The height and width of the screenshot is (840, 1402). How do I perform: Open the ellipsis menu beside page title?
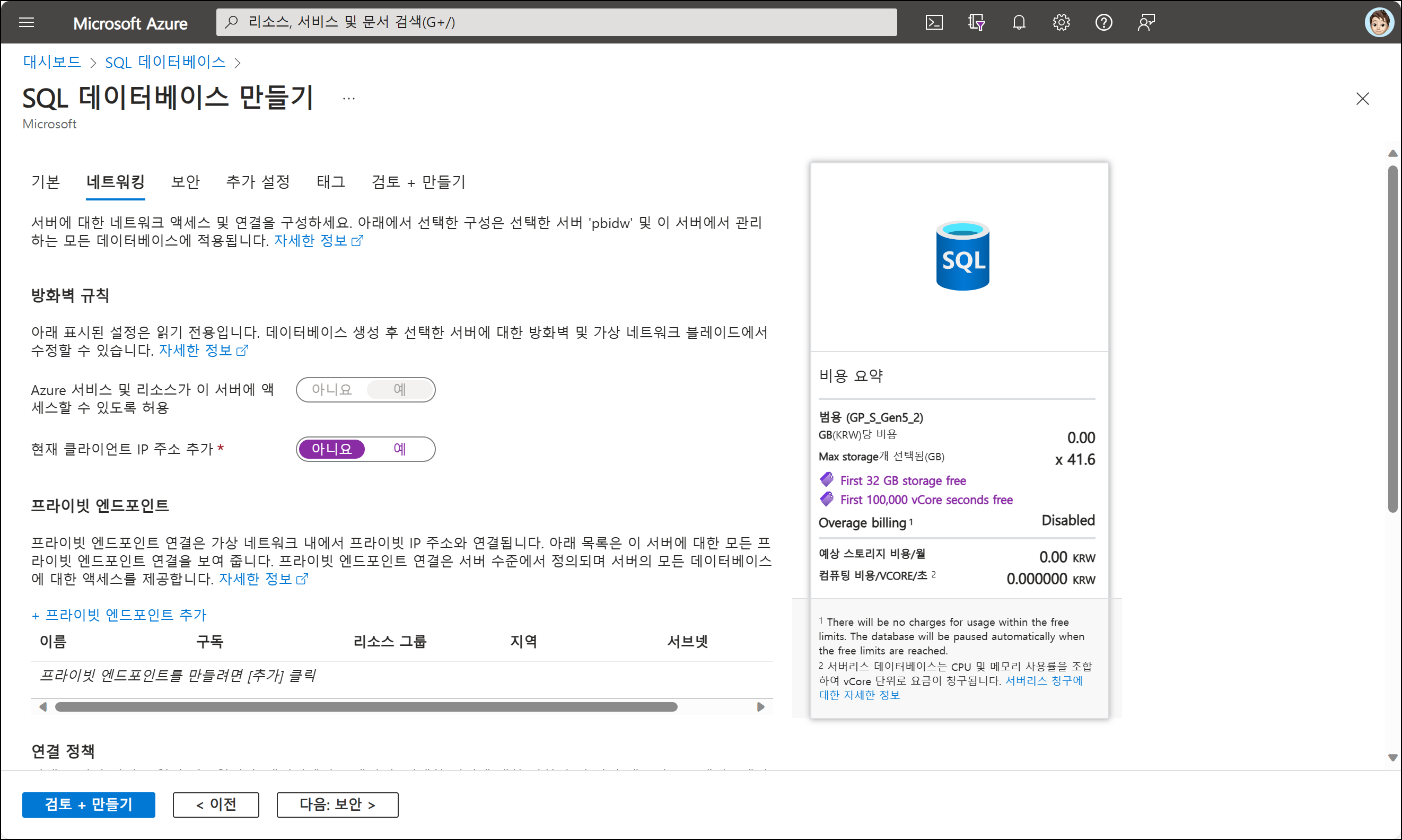(x=349, y=99)
